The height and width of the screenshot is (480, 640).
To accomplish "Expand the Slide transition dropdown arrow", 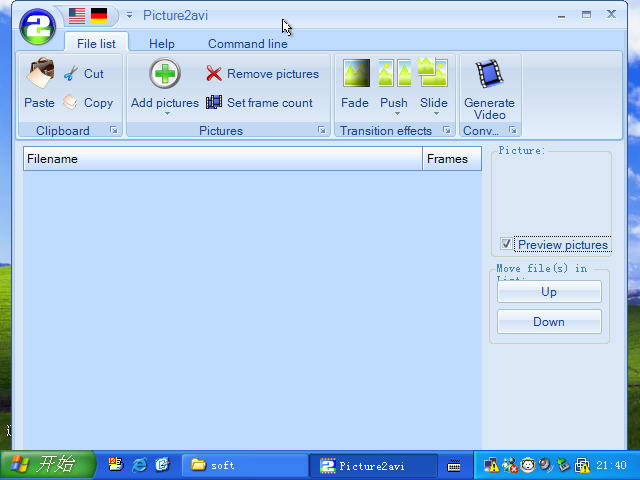I will pyautogui.click(x=436, y=113).
